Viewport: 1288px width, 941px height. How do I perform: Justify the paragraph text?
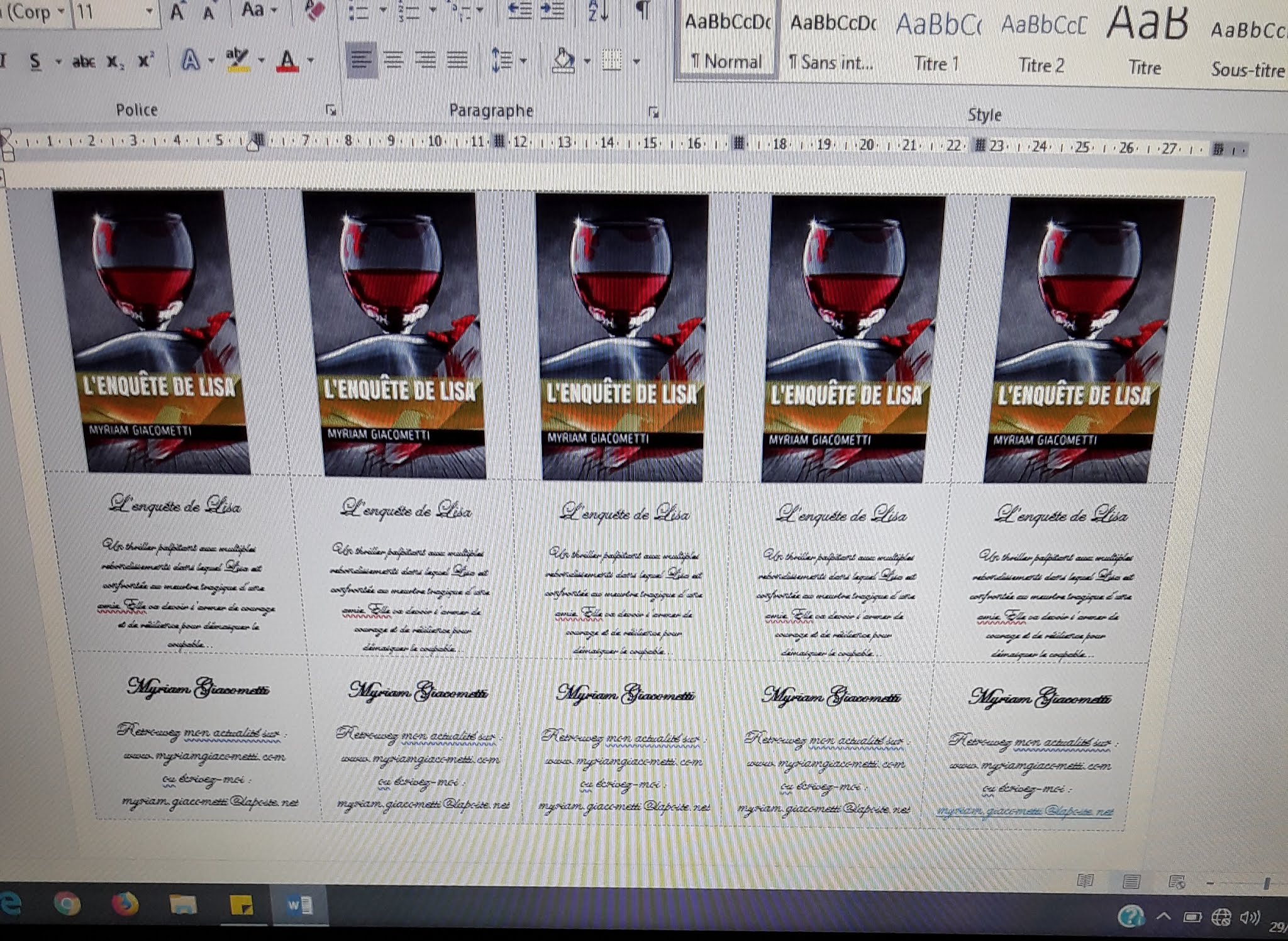pyautogui.click(x=458, y=60)
